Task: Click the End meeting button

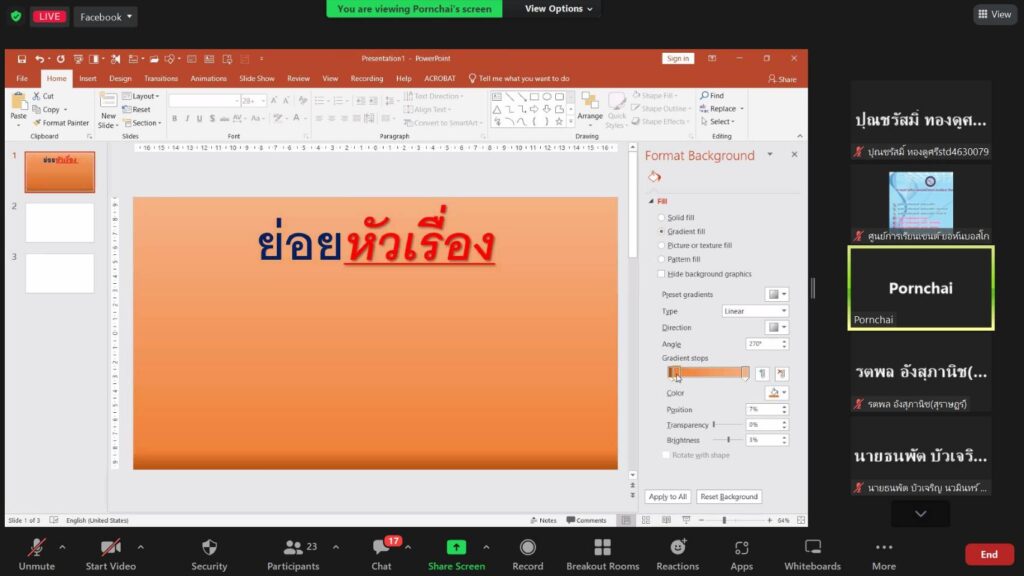Action: point(989,554)
